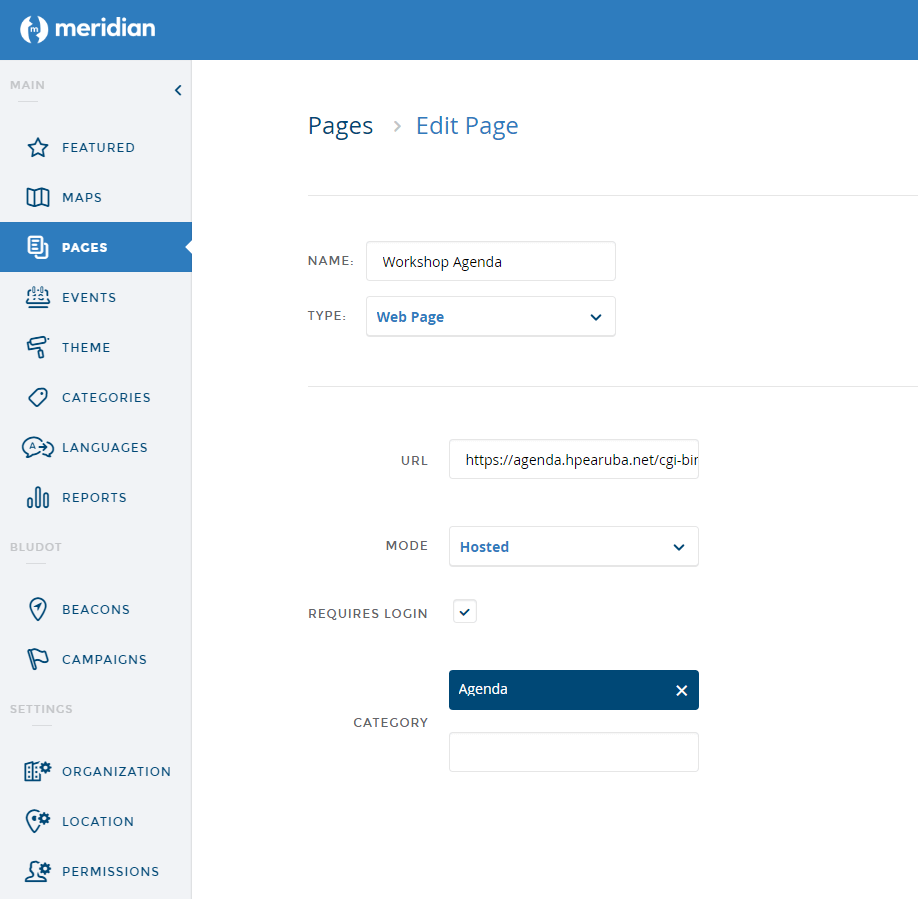This screenshot has height=899, width=918.
Task: Expand the Mode dropdown set to Hosted
Action: pyautogui.click(x=573, y=547)
